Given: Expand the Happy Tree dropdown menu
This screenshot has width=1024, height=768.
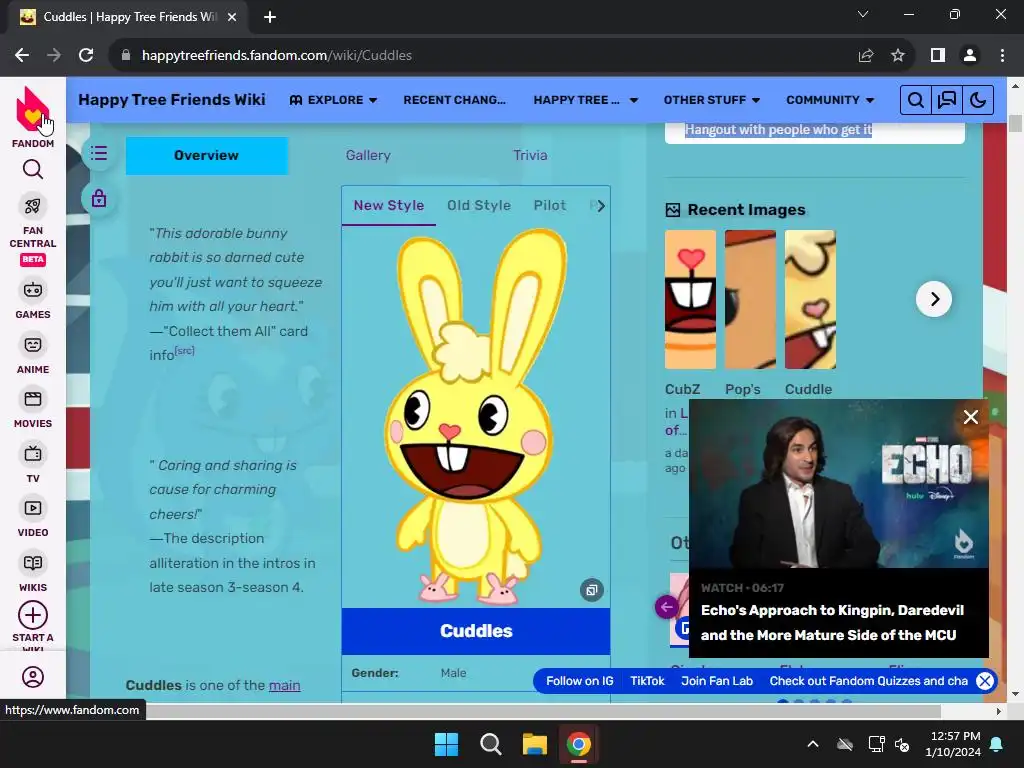Looking at the screenshot, I should click(586, 100).
